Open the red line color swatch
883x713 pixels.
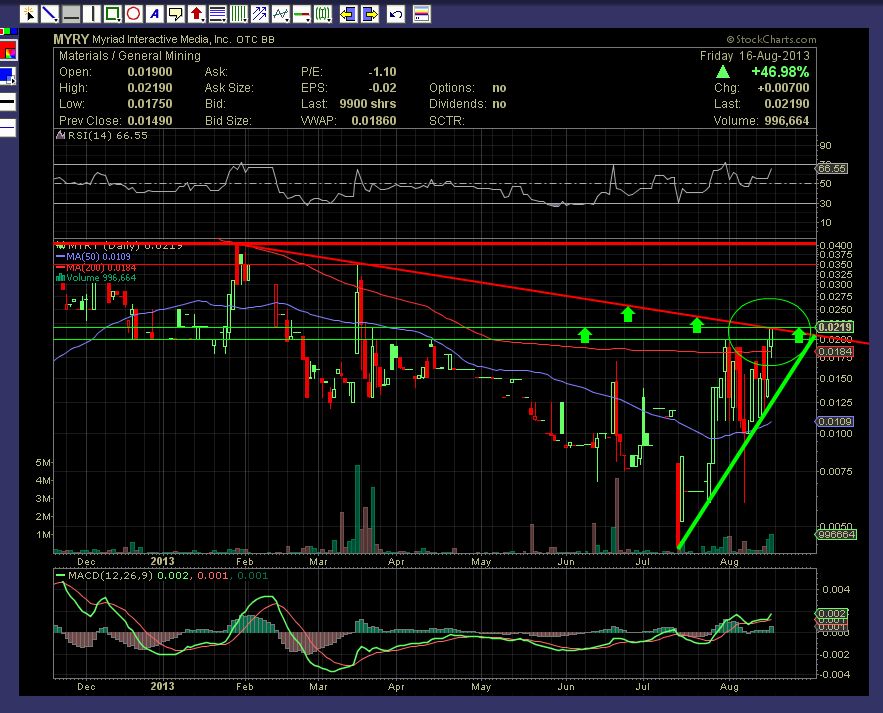click(x=8, y=51)
